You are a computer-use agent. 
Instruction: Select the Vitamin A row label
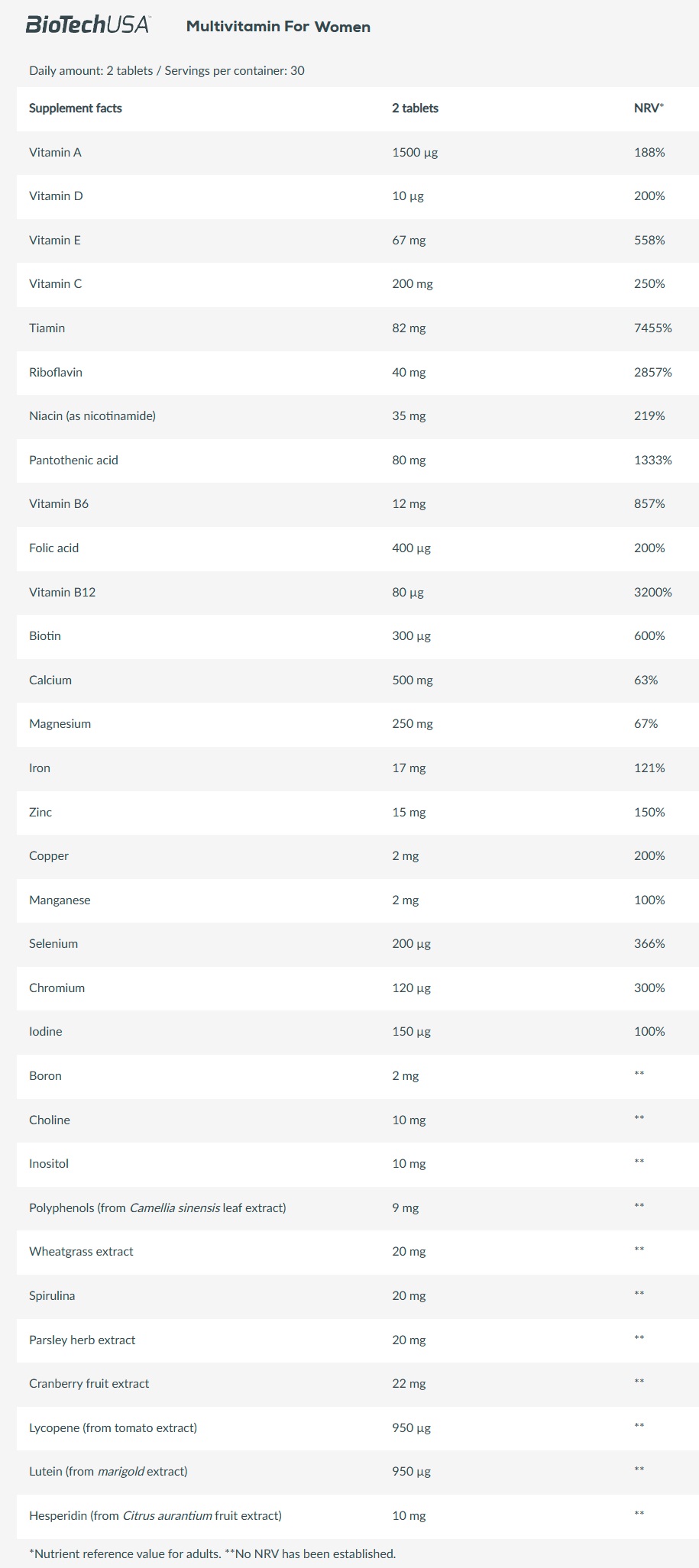pos(55,152)
